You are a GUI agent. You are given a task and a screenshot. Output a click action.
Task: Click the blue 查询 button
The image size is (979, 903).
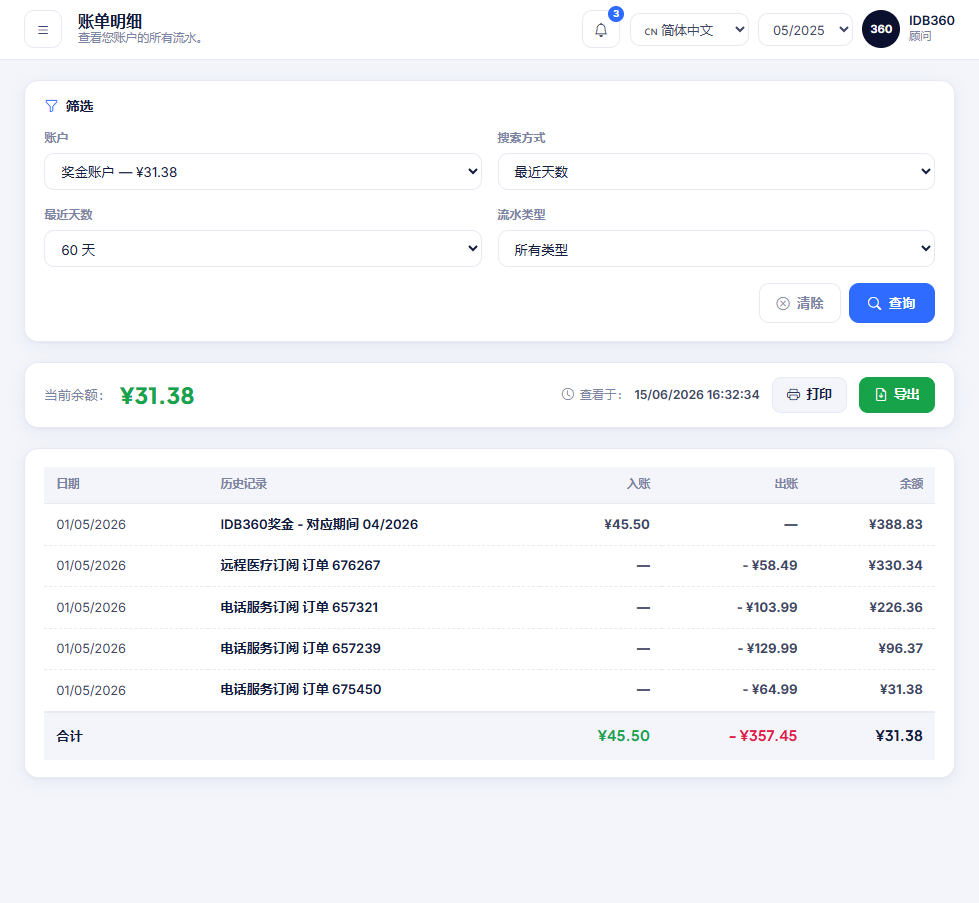[892, 303]
